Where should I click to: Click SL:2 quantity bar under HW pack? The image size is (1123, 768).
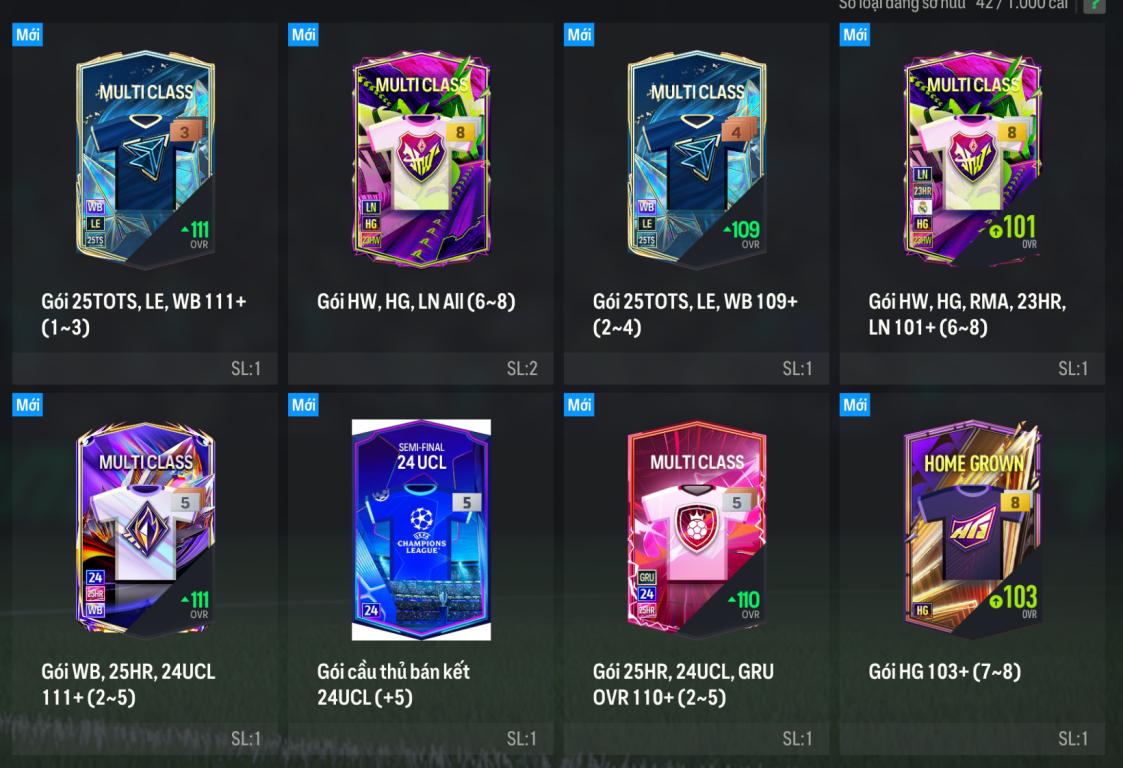click(421, 368)
